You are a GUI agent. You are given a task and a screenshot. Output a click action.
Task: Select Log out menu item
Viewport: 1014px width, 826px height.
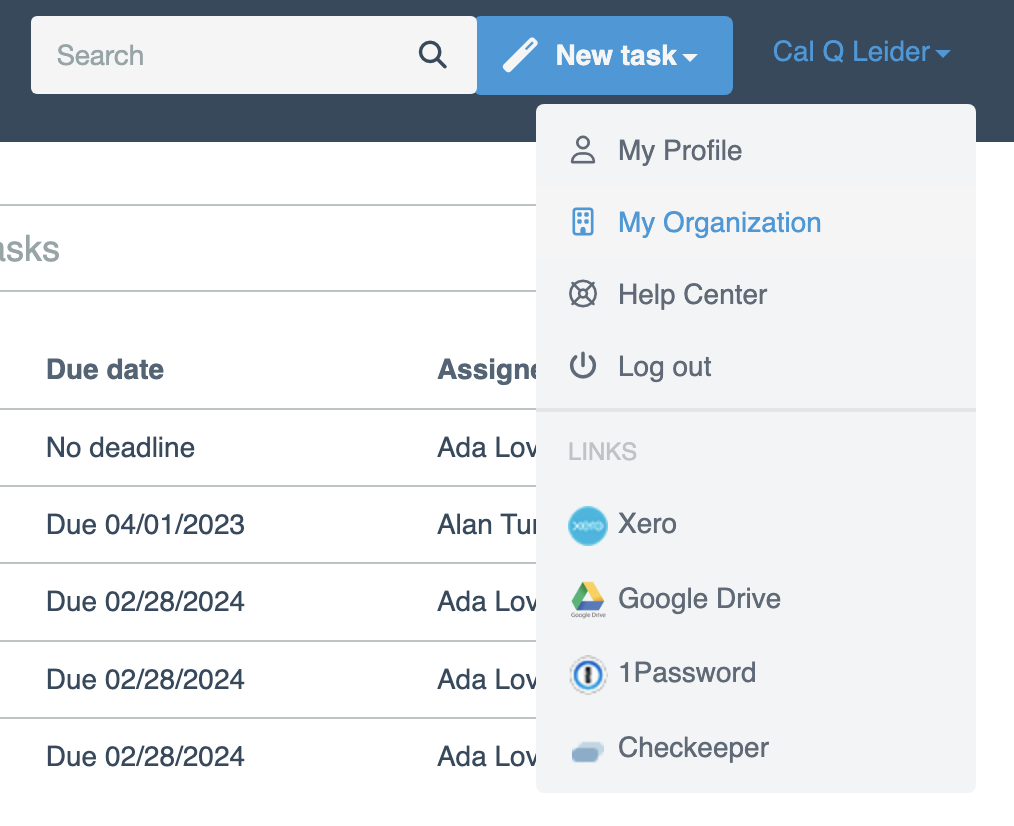pyautogui.click(x=664, y=366)
